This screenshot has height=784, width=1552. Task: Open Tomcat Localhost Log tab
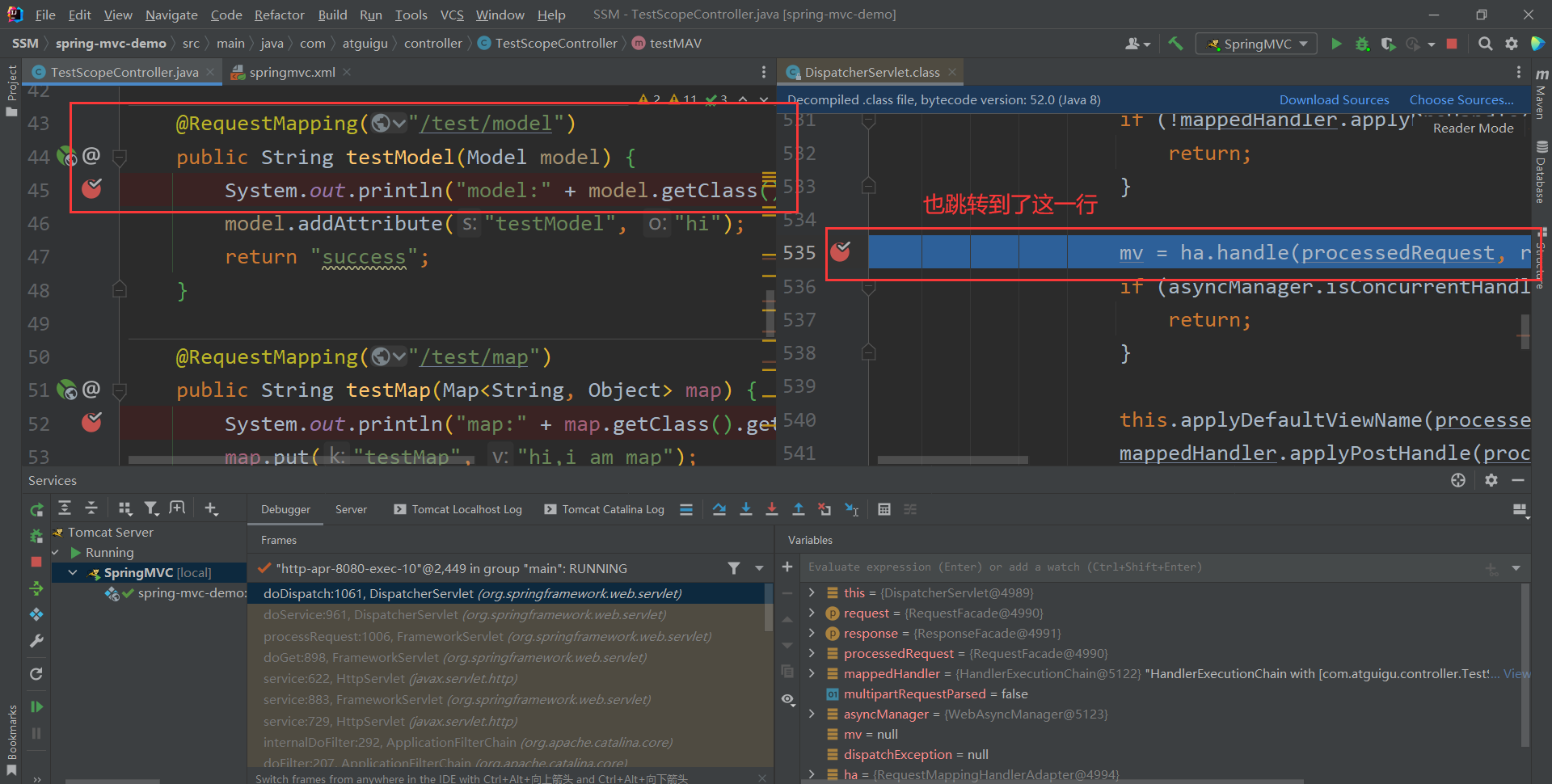pos(458,509)
